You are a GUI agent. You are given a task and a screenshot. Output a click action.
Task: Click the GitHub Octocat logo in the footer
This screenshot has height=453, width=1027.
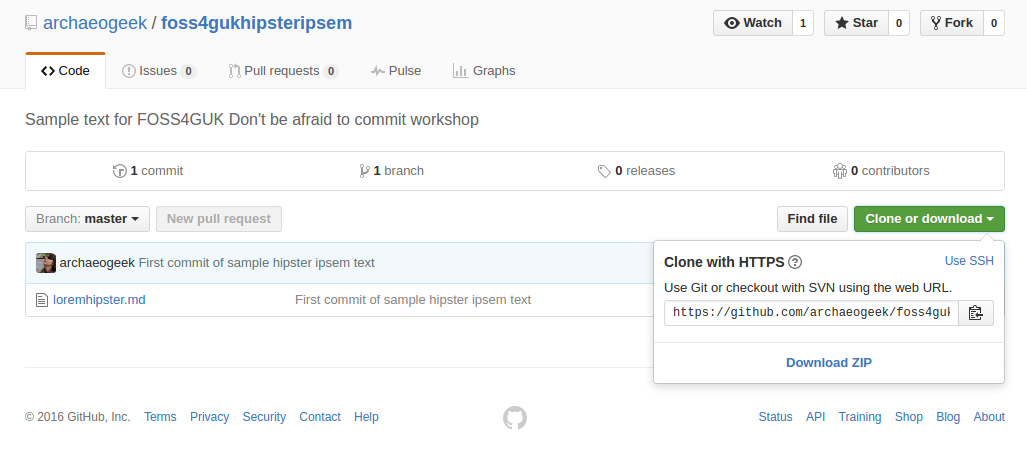[x=515, y=418]
